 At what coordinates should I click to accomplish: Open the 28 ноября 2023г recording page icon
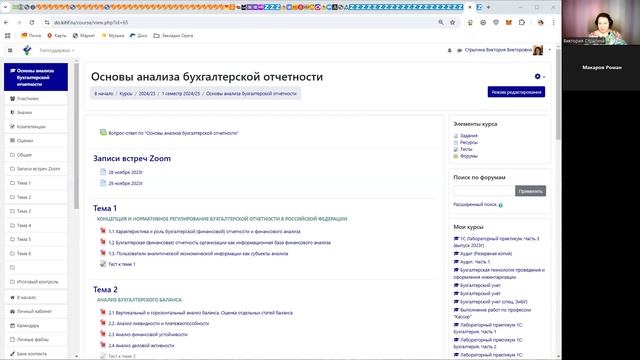pos(103,172)
